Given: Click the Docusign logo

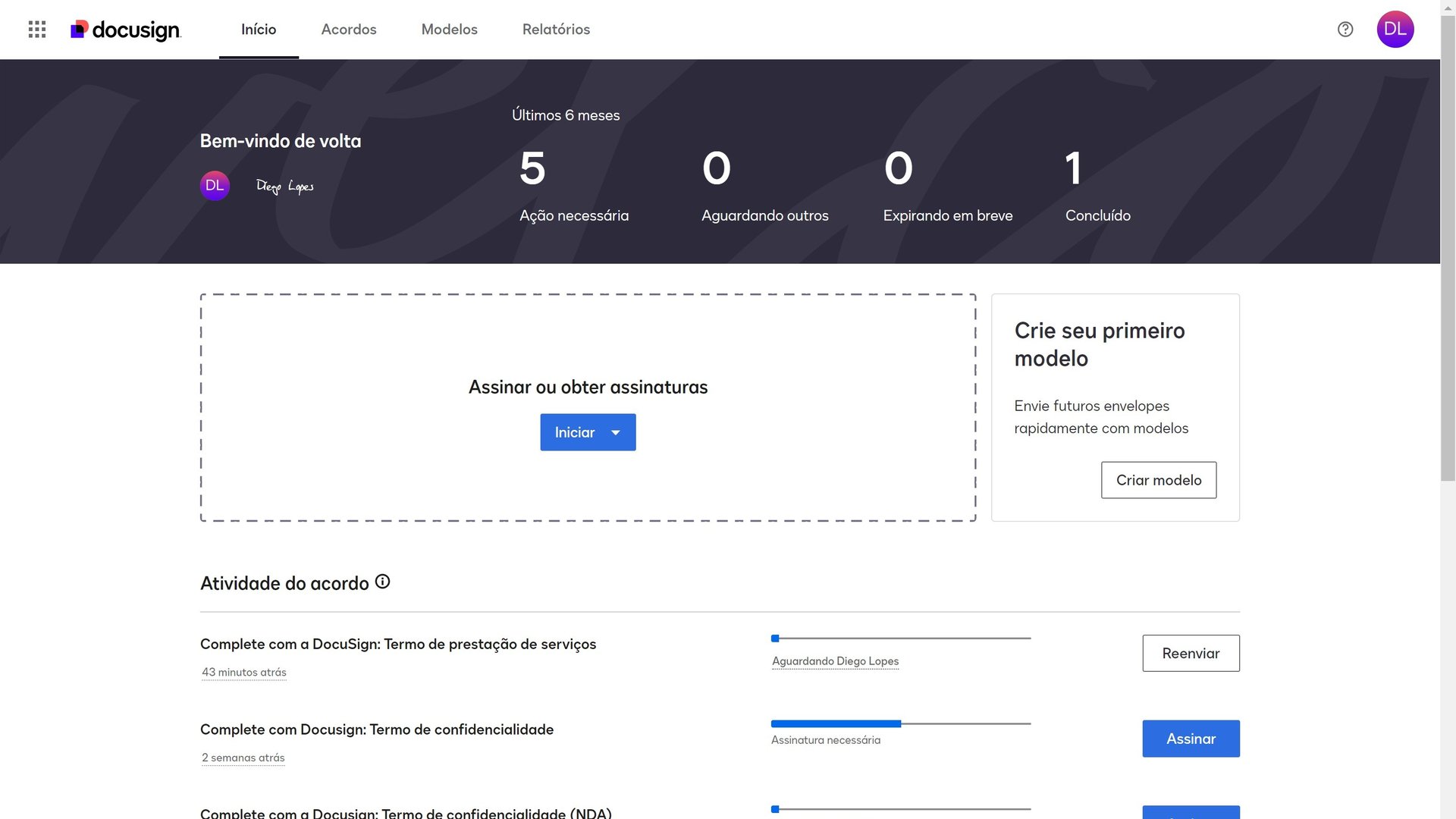Looking at the screenshot, I should [126, 30].
